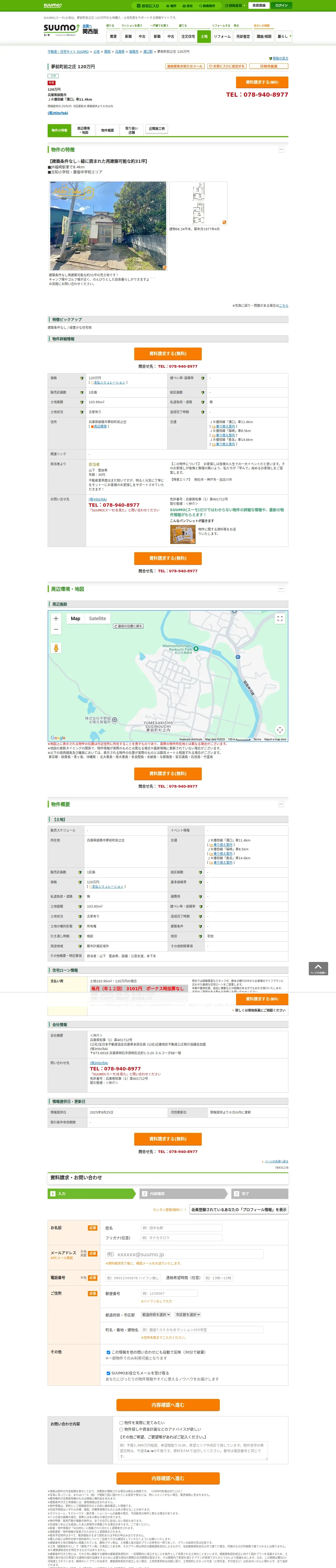Click the 会員登録 button
The height and width of the screenshot is (1568, 336).
pyautogui.click(x=259, y=5)
